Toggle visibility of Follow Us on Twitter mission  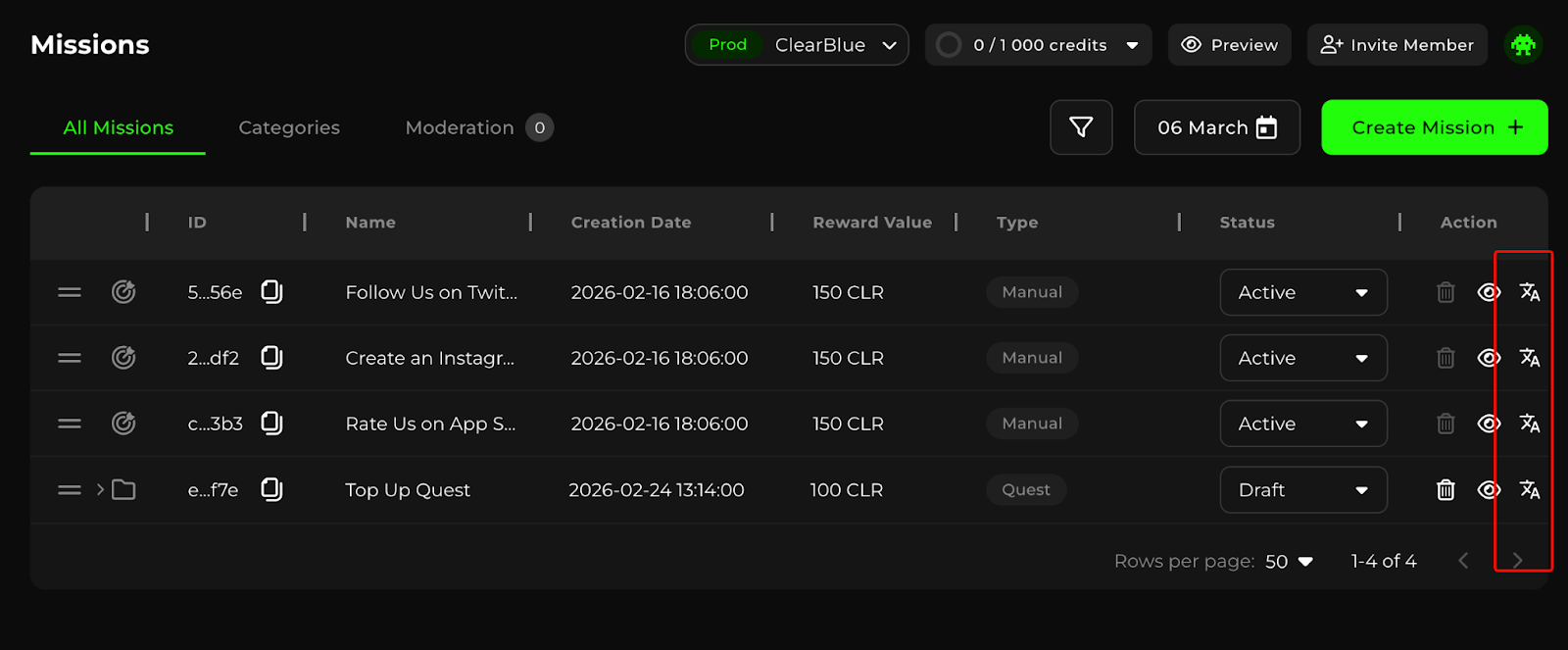(x=1489, y=292)
